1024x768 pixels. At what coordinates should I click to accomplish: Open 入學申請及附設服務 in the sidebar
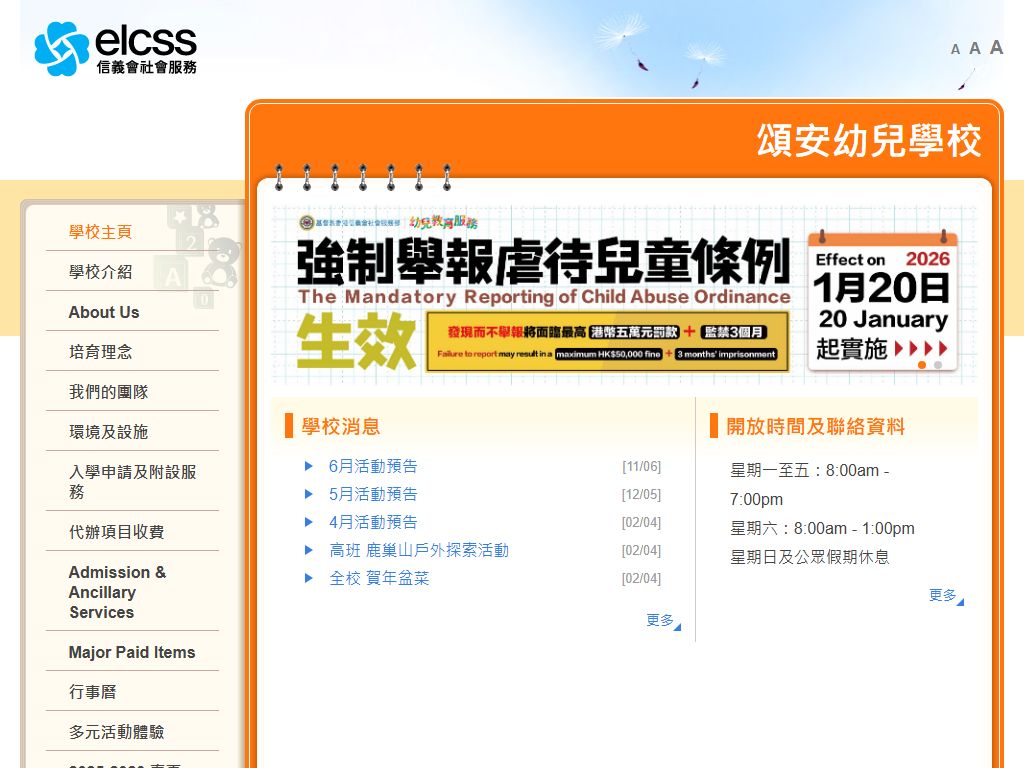tap(133, 481)
